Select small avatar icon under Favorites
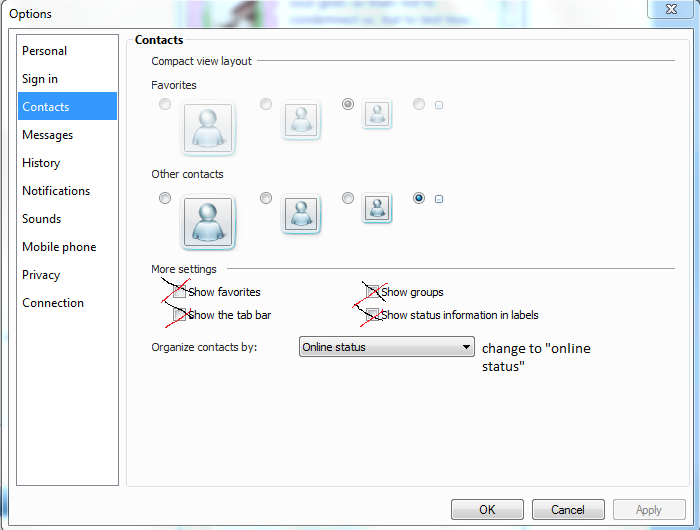Screen dimensions: 700x530 tap(377, 114)
